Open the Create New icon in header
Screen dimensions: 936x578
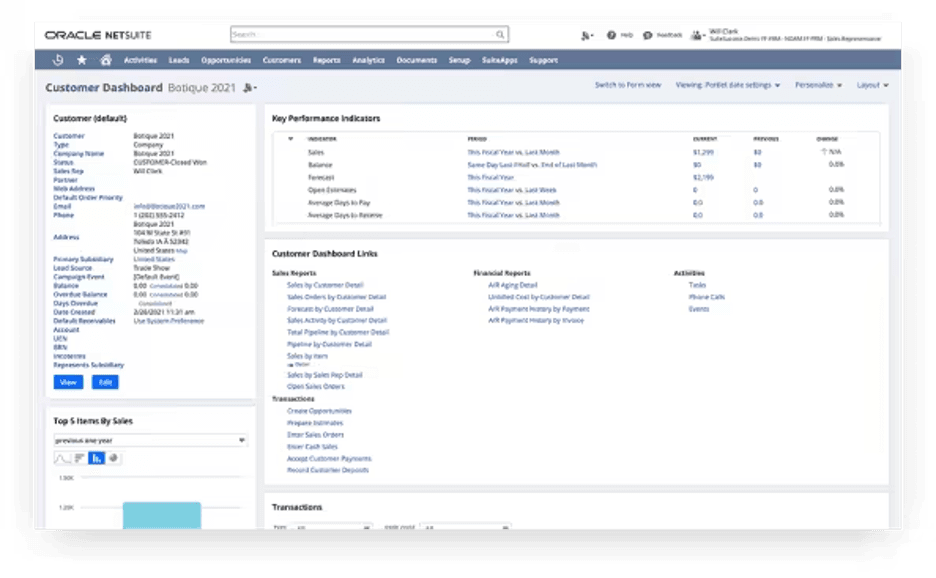tap(586, 35)
